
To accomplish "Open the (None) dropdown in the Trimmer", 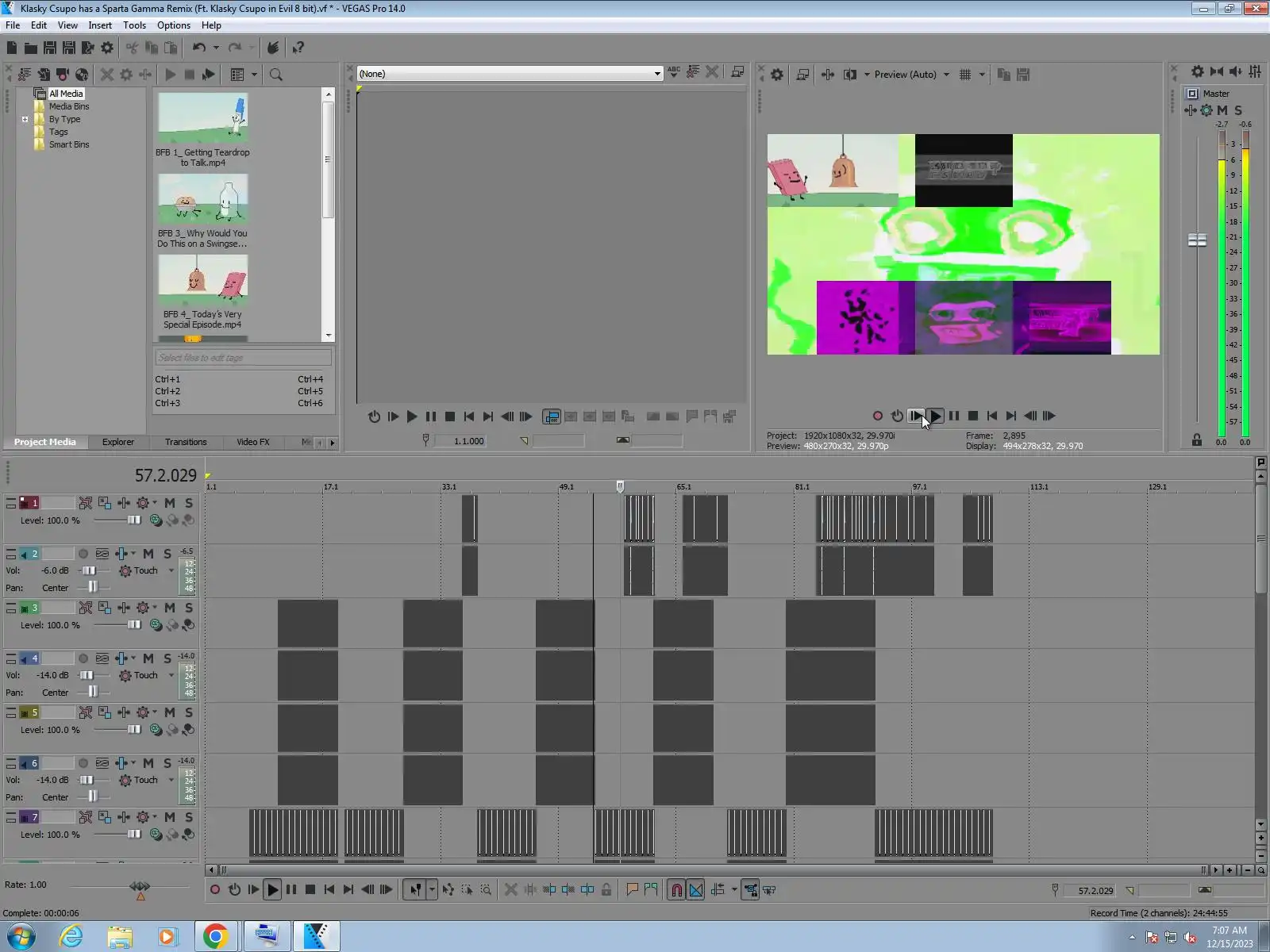I will click(x=657, y=74).
